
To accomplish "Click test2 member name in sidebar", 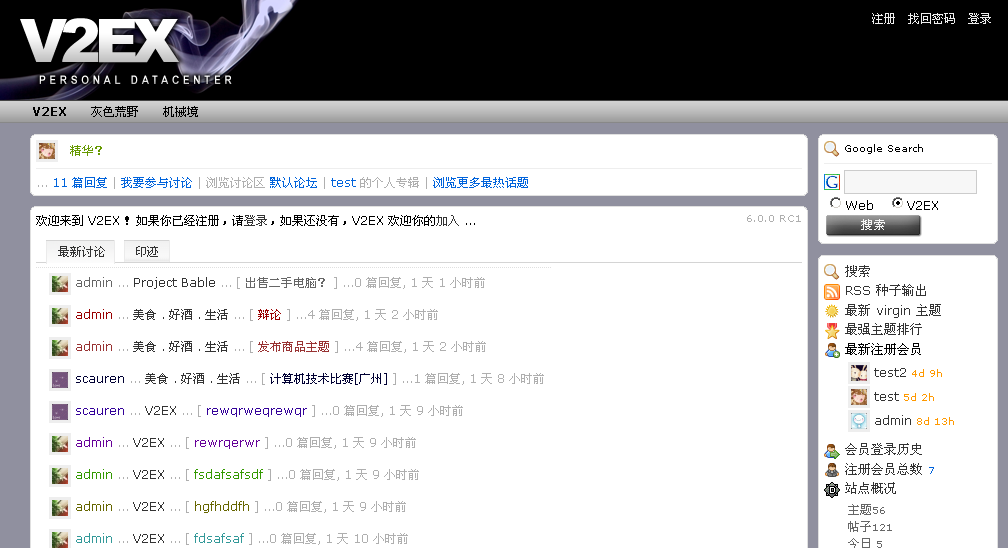I will [x=890, y=372].
